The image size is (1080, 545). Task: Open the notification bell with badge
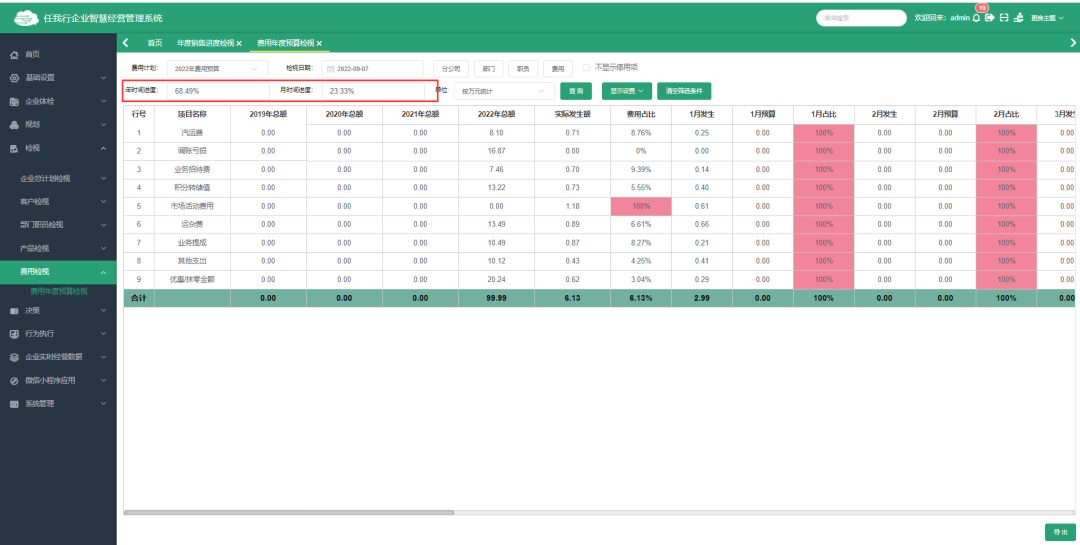click(x=976, y=18)
